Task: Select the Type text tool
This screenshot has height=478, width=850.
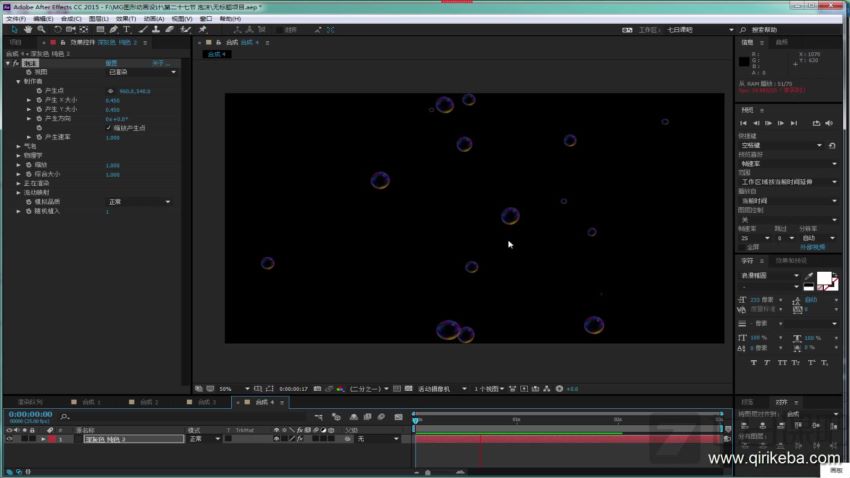Action: [127, 30]
